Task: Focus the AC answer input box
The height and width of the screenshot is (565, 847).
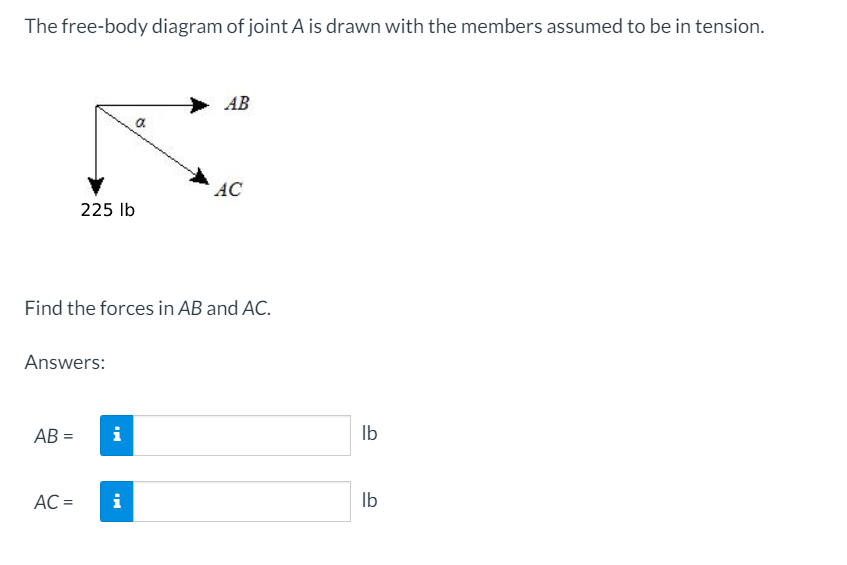Action: tap(241, 501)
